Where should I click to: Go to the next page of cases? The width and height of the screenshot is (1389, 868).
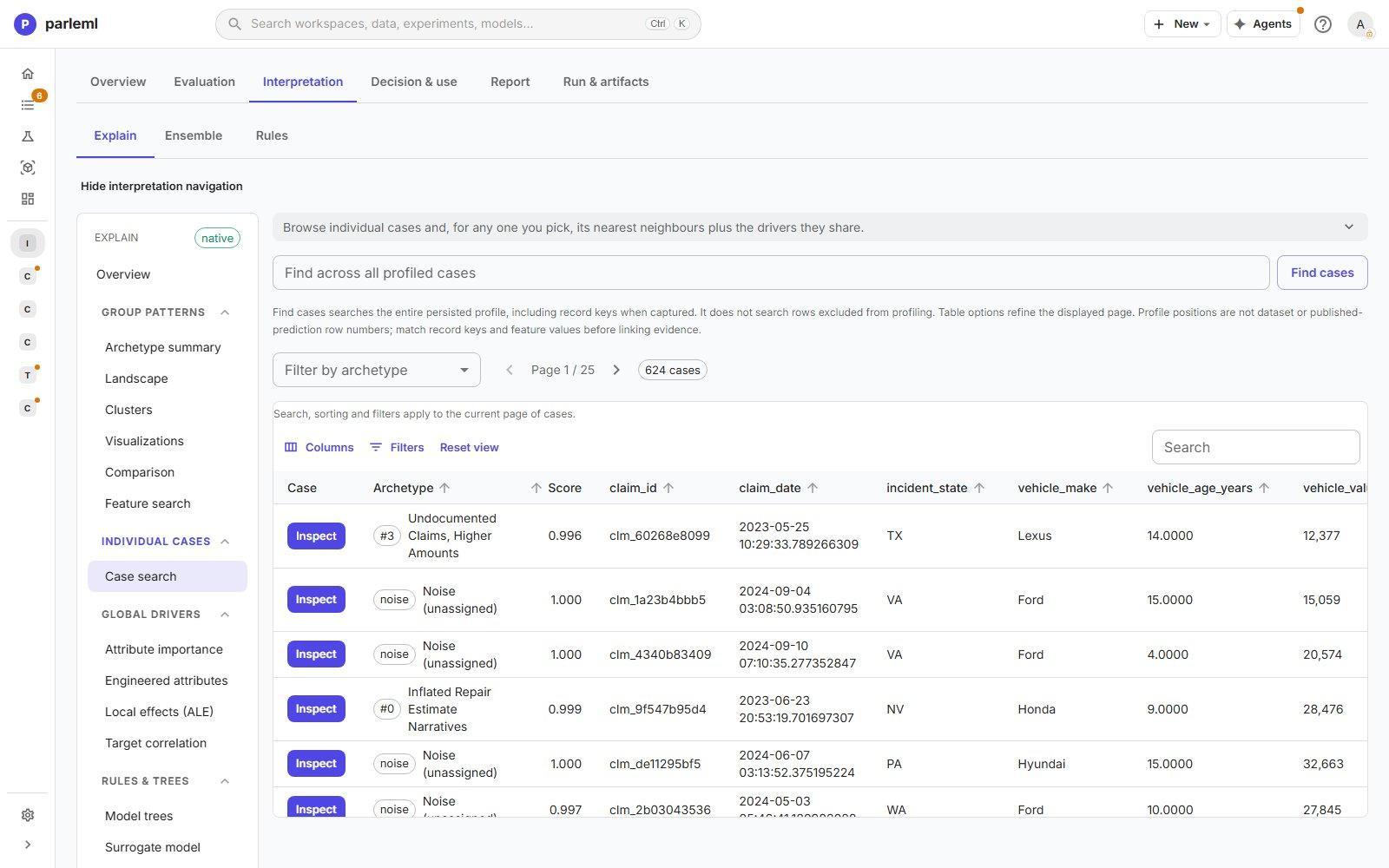coord(616,370)
